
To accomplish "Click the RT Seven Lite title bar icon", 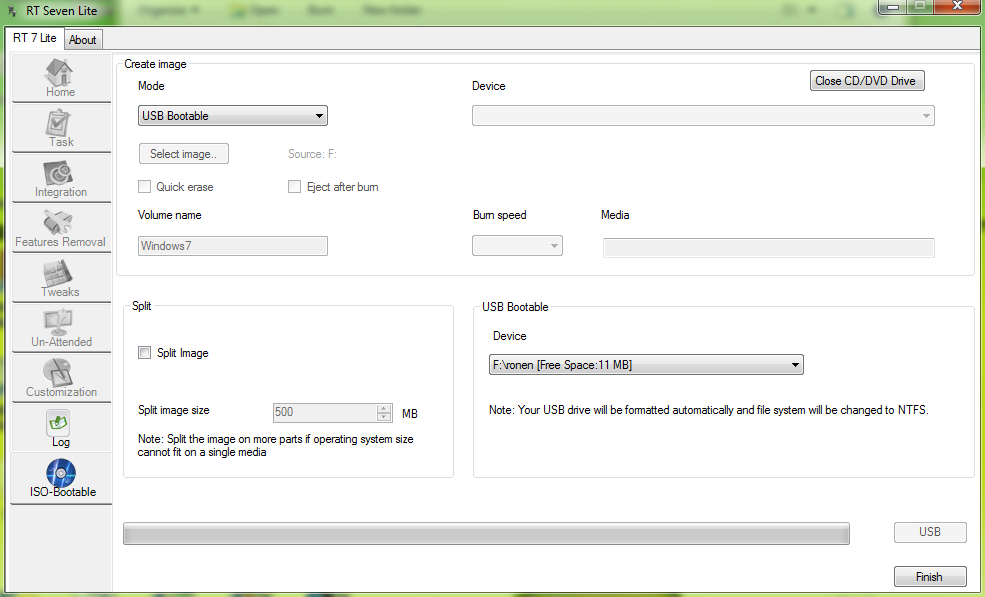I will [12, 11].
